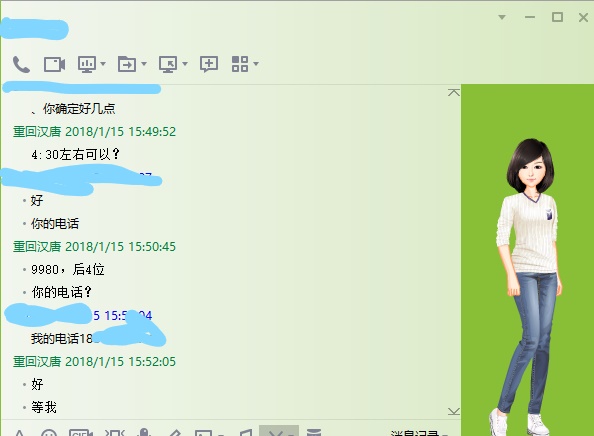Jump to top of chat history arrow
The width and height of the screenshot is (594, 436).
(454, 92)
